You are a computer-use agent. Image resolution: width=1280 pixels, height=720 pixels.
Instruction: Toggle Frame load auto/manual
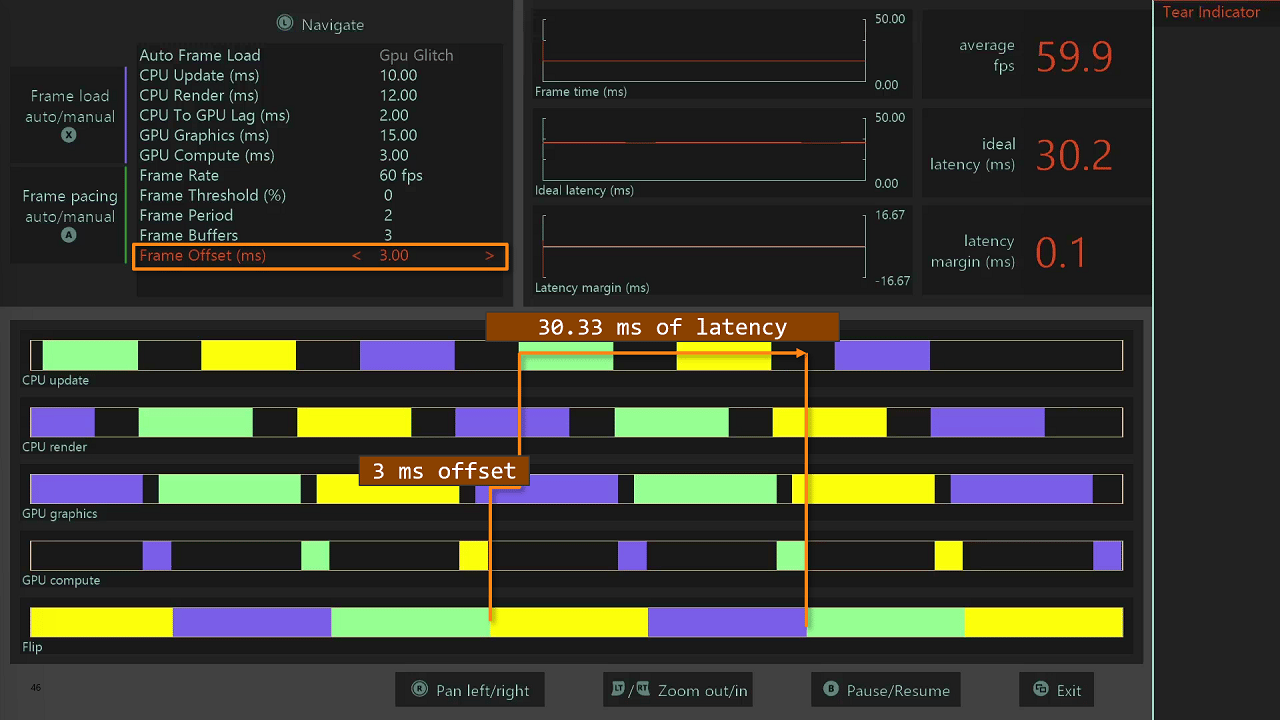click(x=70, y=115)
